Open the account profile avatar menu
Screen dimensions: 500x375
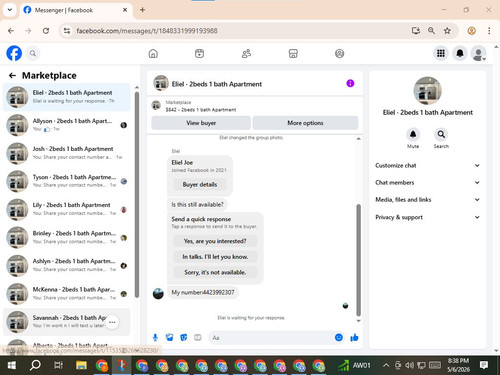point(479,53)
